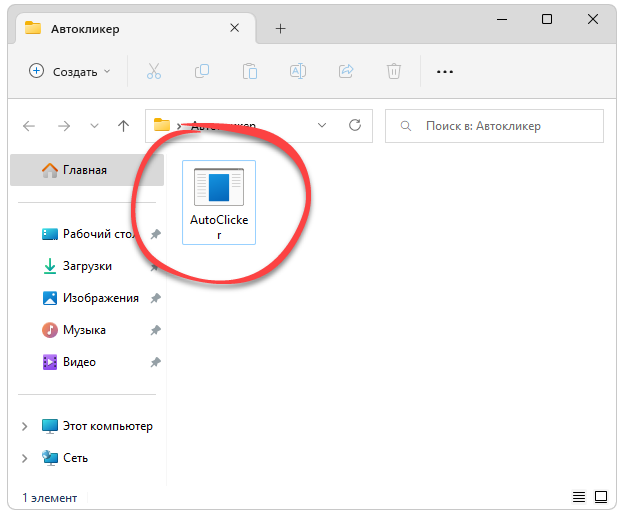The image size is (622, 515).
Task: Click the Copy icon in toolbar
Action: pyautogui.click(x=202, y=71)
